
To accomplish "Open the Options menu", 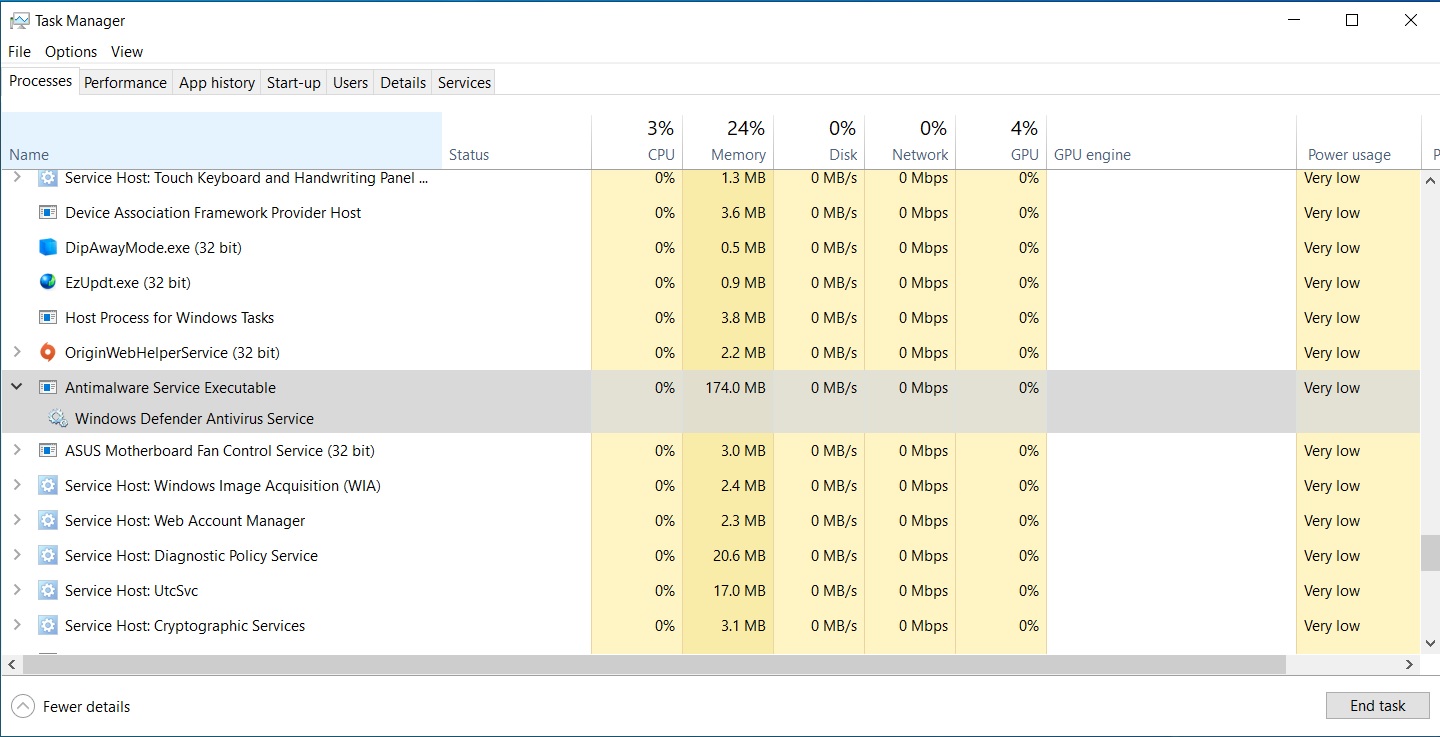I will (x=71, y=52).
